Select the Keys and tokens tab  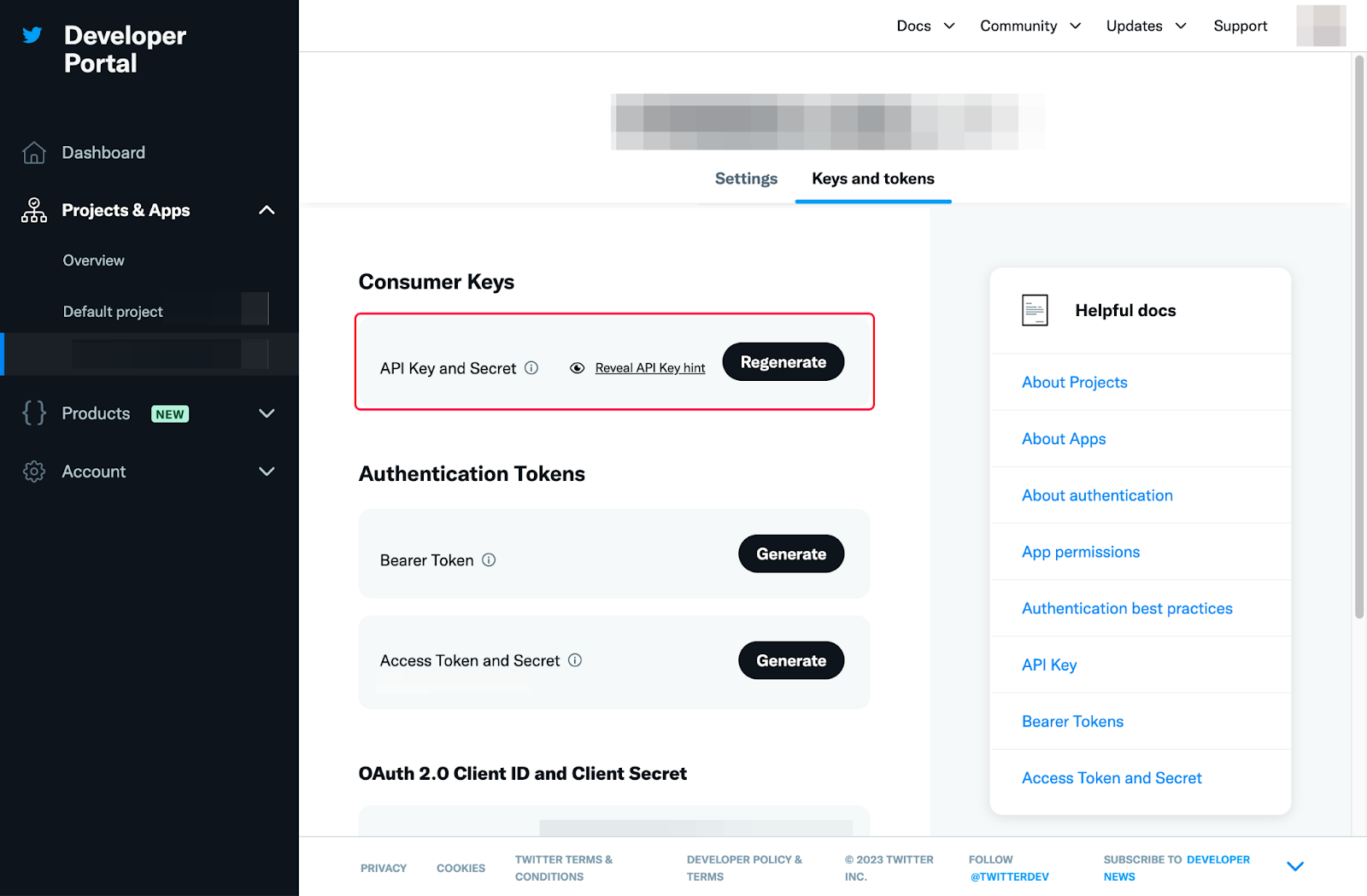(x=873, y=179)
